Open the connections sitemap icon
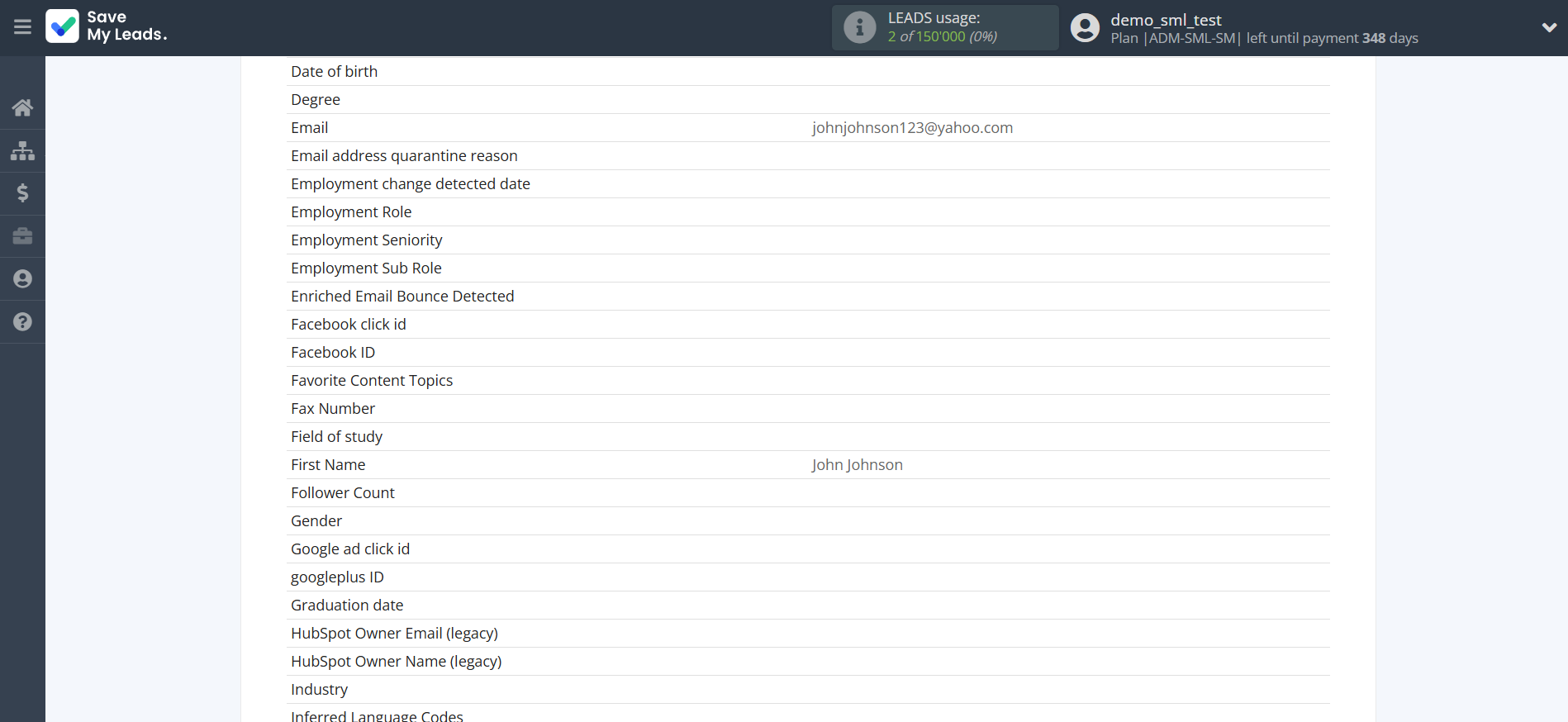 (22, 150)
